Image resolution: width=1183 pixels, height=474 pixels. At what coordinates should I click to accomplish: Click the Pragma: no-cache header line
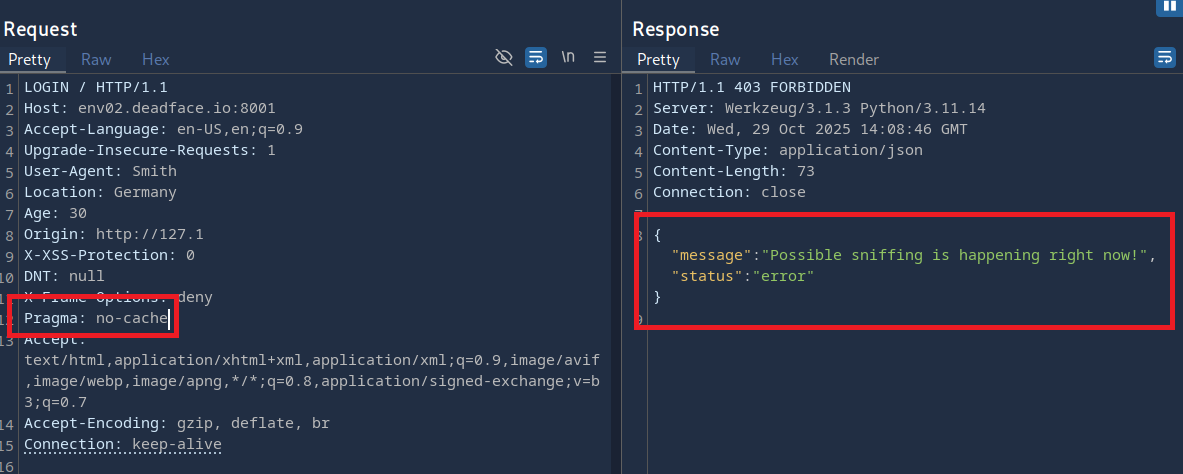[96, 318]
